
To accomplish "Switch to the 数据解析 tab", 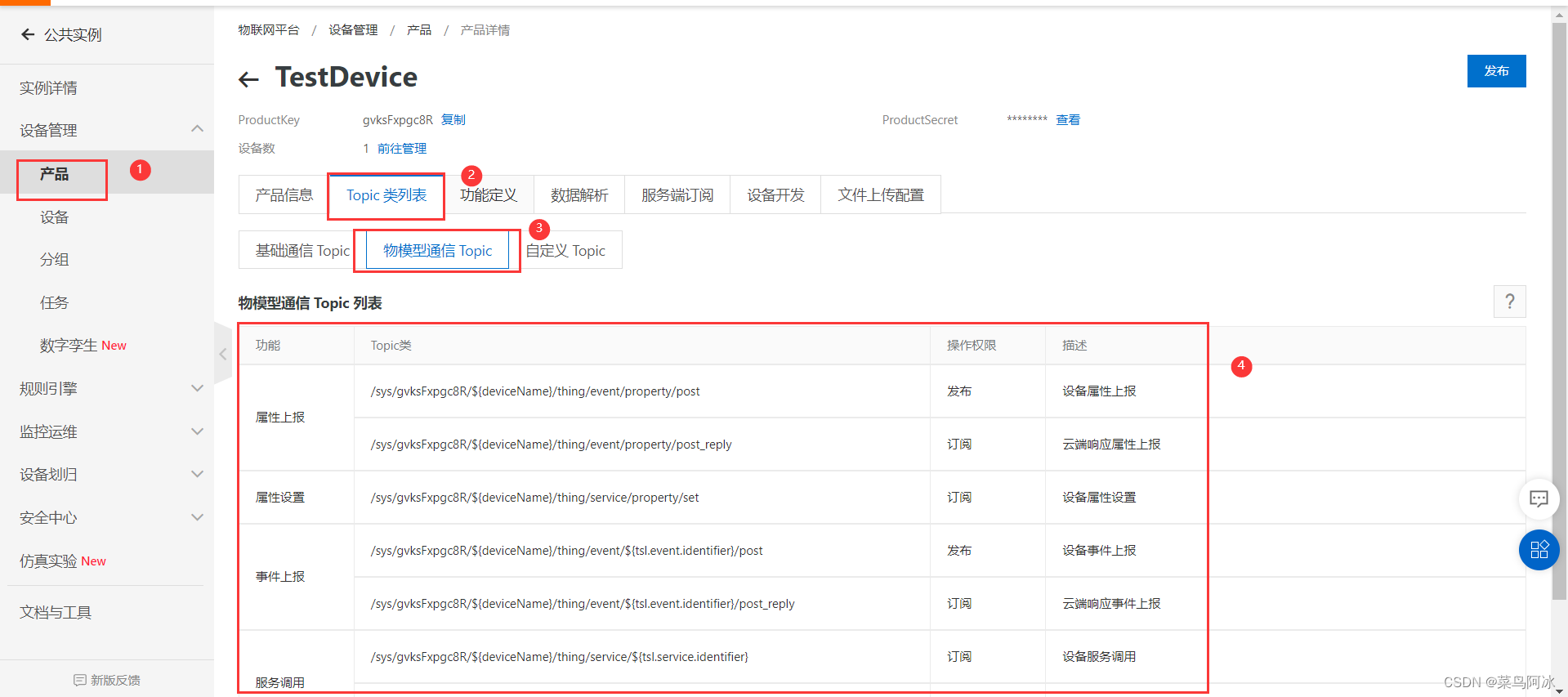I will click(x=579, y=194).
